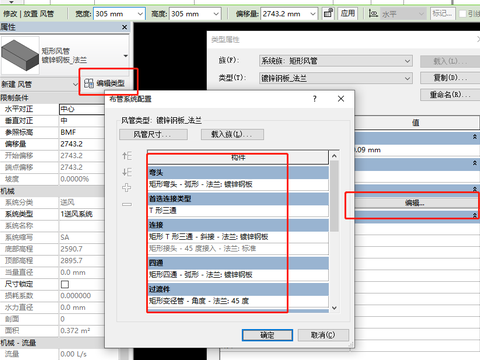This screenshot has width=480, height=360.
Task: Click the help question mark in 布管系统配置
Action: click(314, 99)
